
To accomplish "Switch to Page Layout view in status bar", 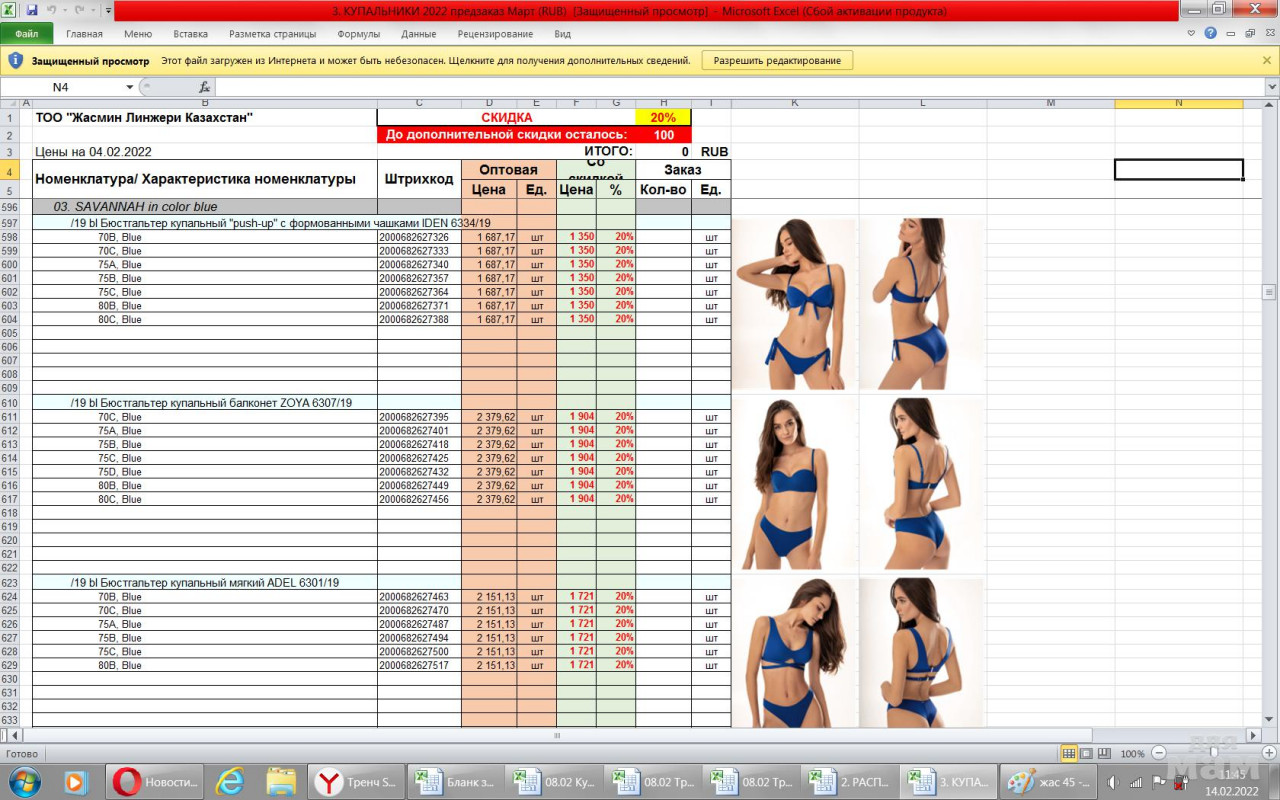I will point(1086,753).
